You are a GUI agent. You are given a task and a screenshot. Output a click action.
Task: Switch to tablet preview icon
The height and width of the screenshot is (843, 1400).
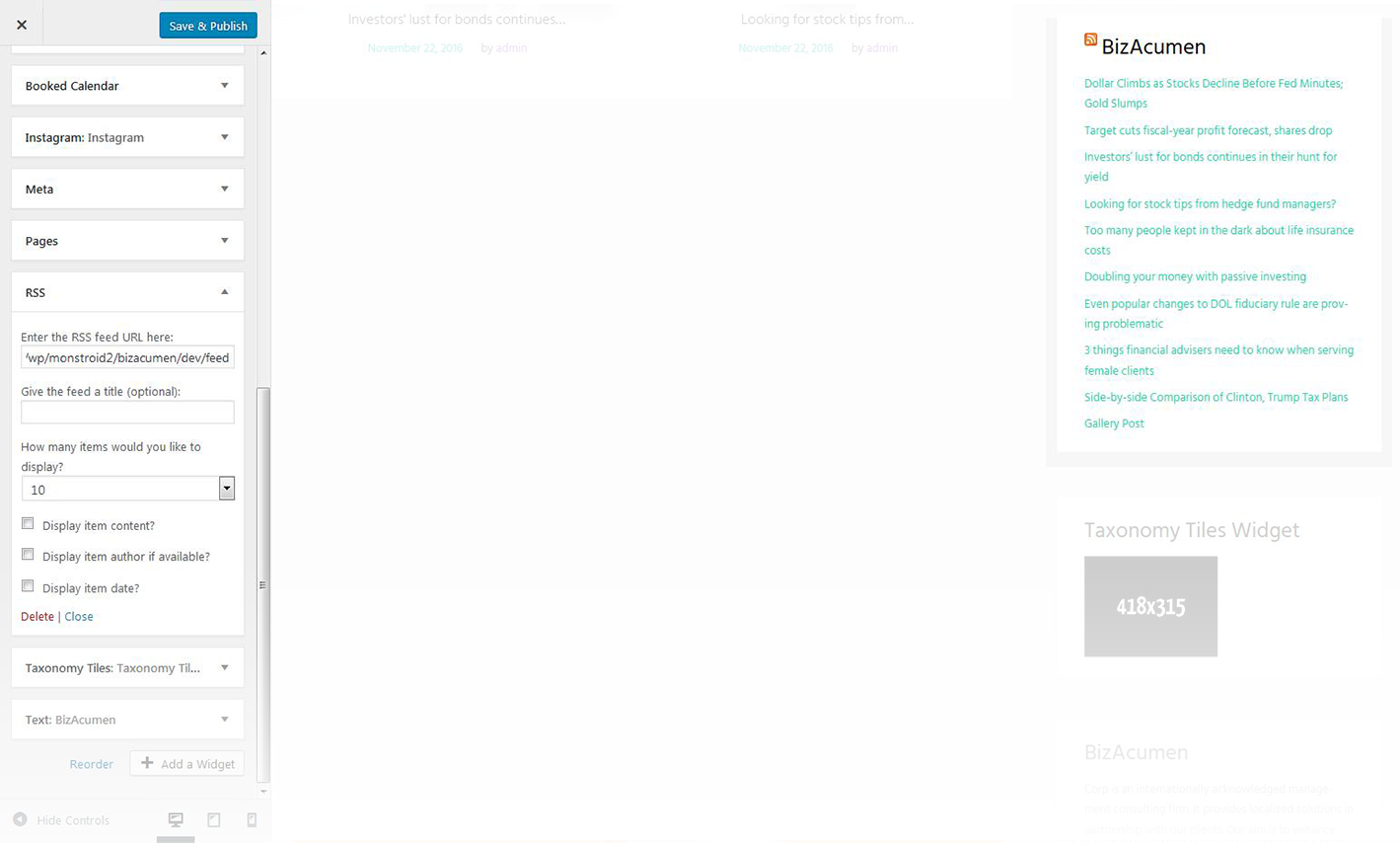pos(213,819)
